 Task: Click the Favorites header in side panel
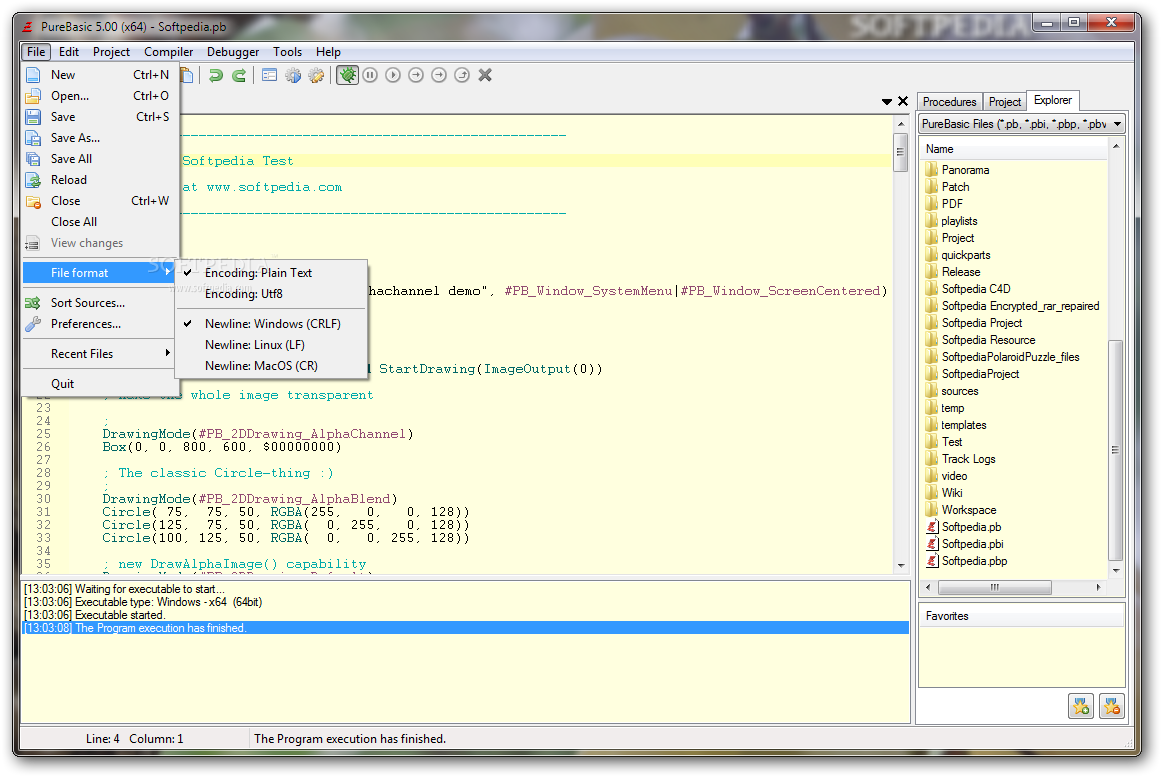click(1021, 616)
